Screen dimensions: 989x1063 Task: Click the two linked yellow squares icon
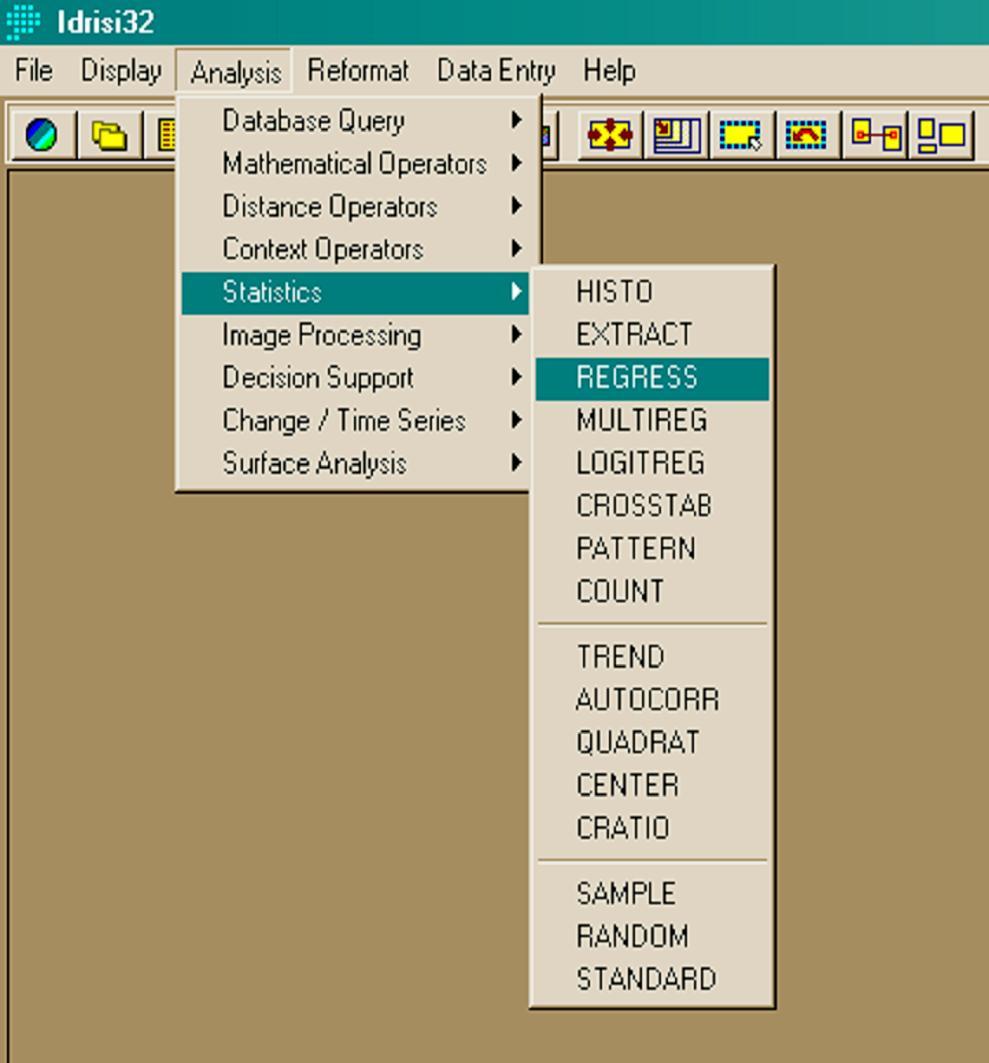coord(876,134)
